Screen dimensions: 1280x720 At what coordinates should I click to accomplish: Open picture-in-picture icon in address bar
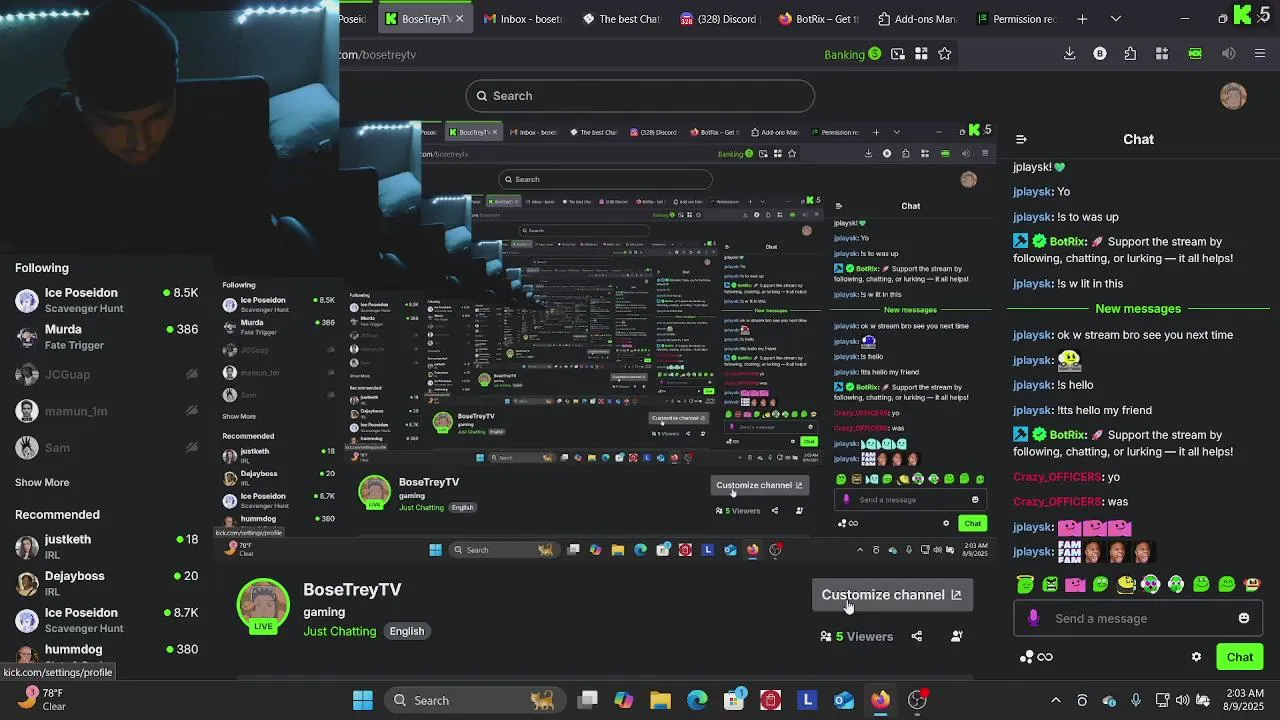[x=898, y=54]
